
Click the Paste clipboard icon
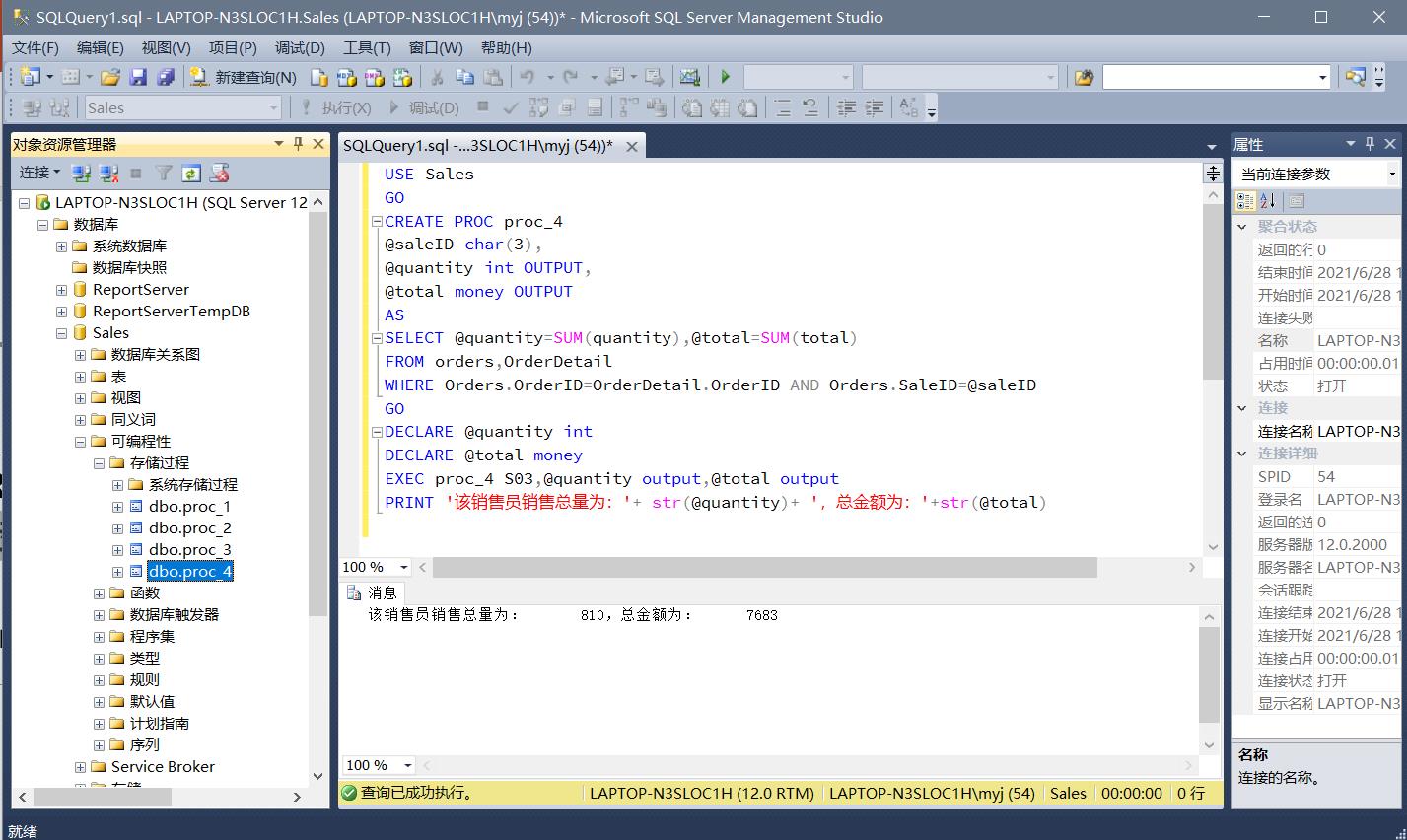493,77
